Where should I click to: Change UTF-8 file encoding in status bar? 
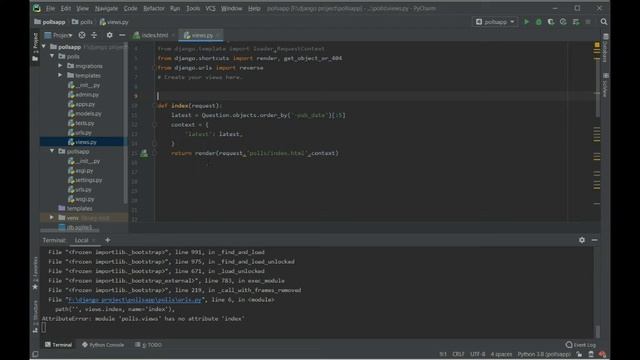(x=478, y=354)
